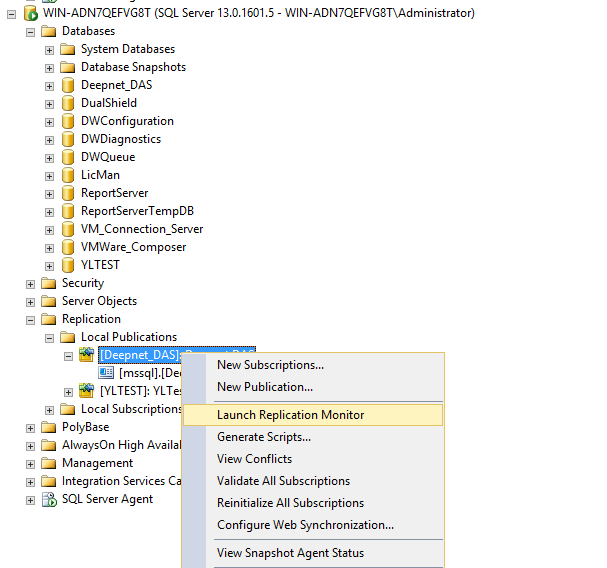
Task: Click the Deepnet_DAS database cylinder icon
Action: pos(68,85)
